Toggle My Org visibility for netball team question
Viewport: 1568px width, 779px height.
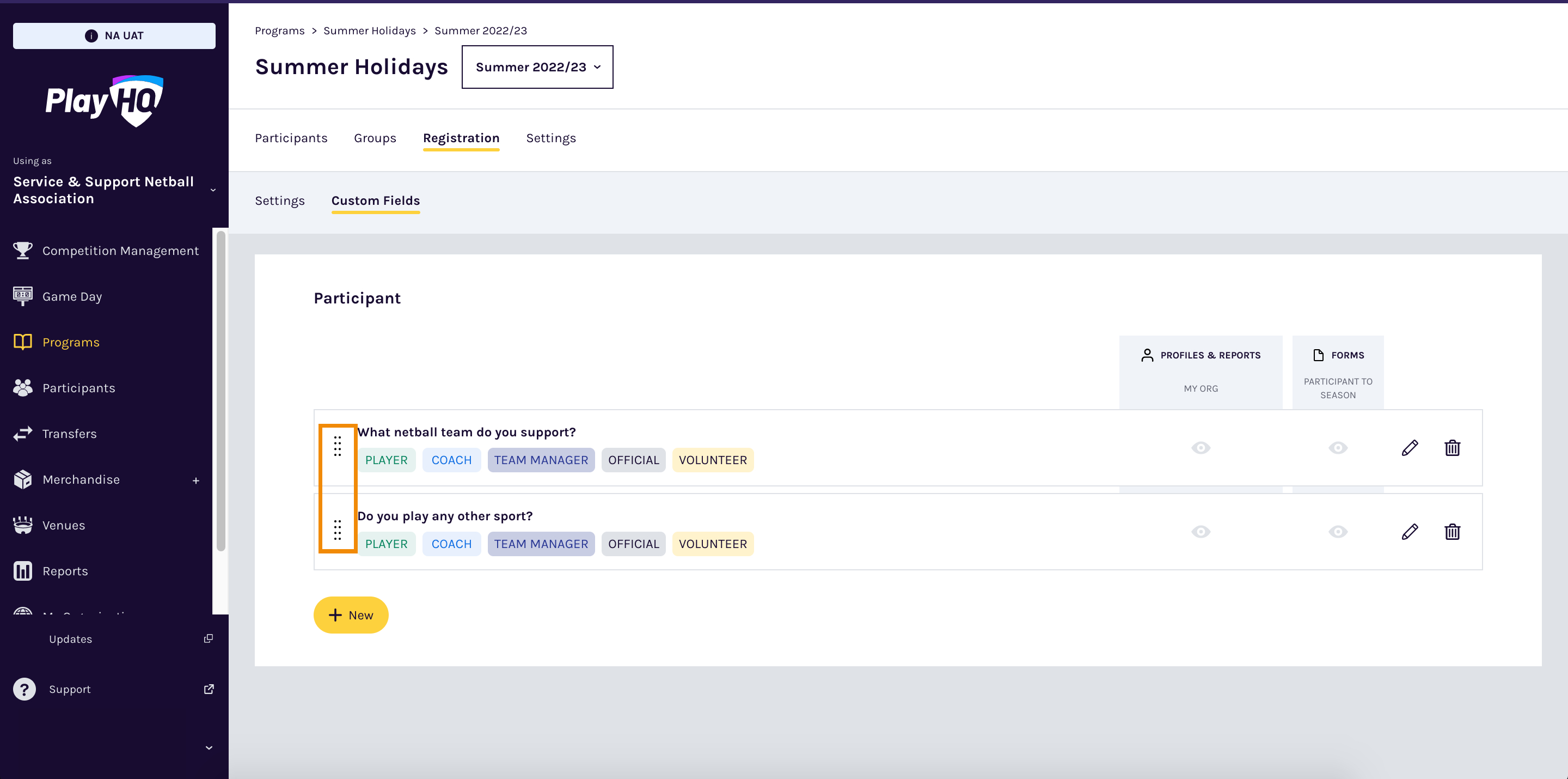pos(1200,448)
